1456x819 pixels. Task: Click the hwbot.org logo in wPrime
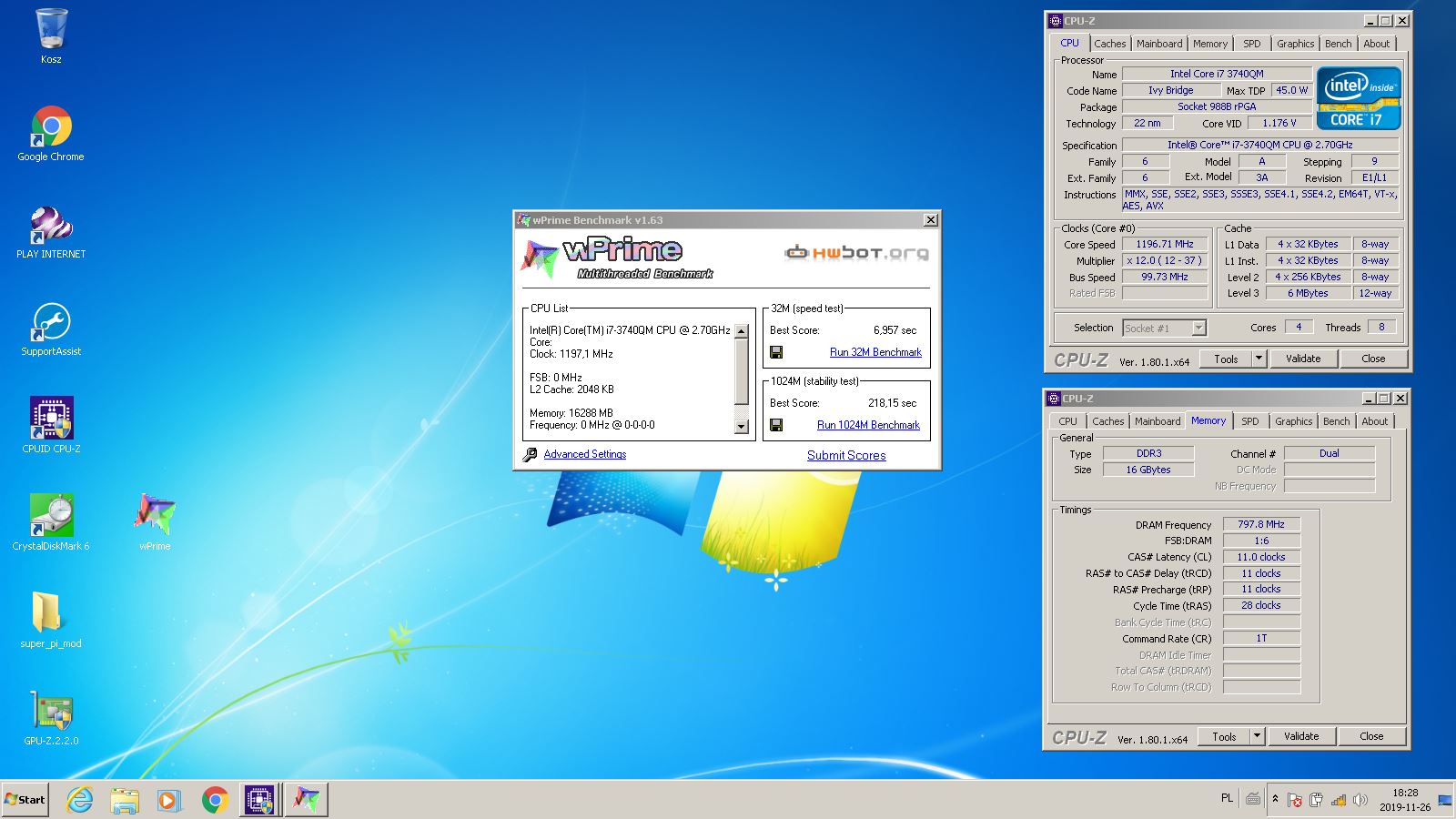(856, 252)
